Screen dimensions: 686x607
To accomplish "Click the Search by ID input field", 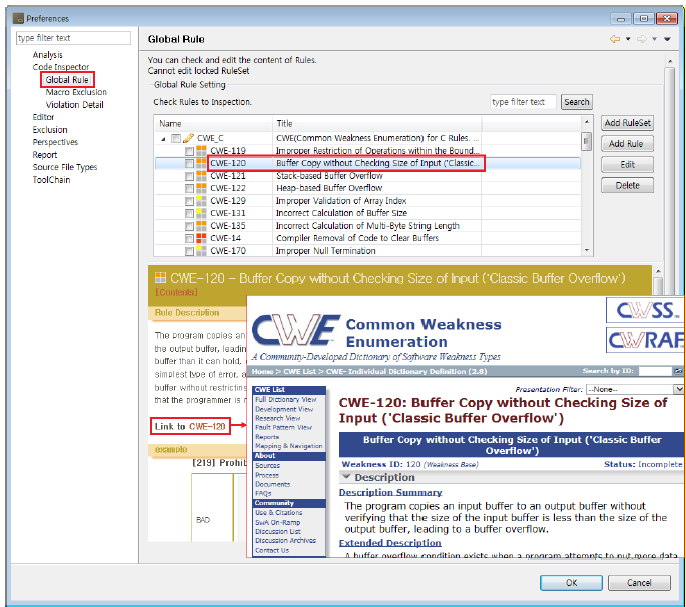I will coord(655,371).
